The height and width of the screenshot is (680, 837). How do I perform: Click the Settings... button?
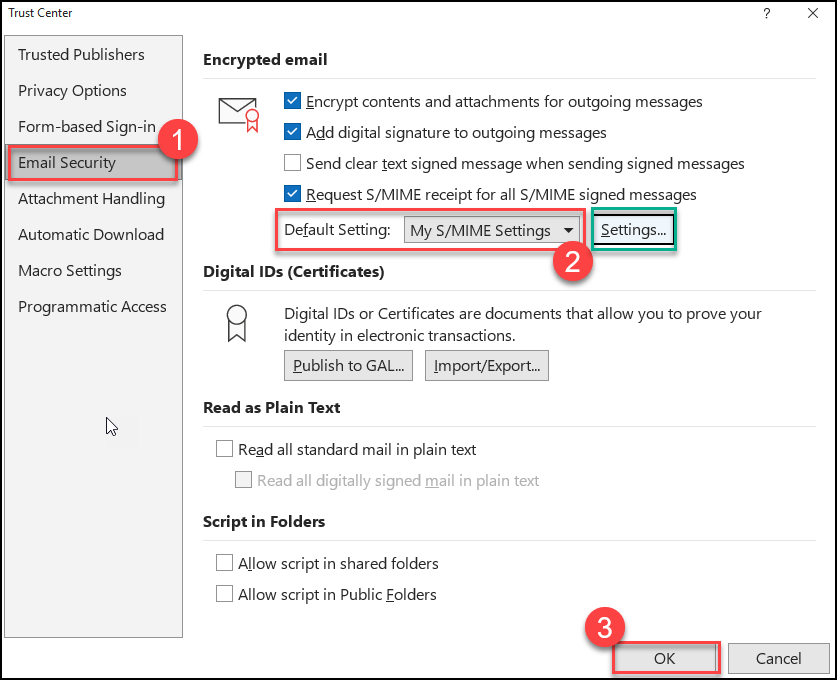633,230
